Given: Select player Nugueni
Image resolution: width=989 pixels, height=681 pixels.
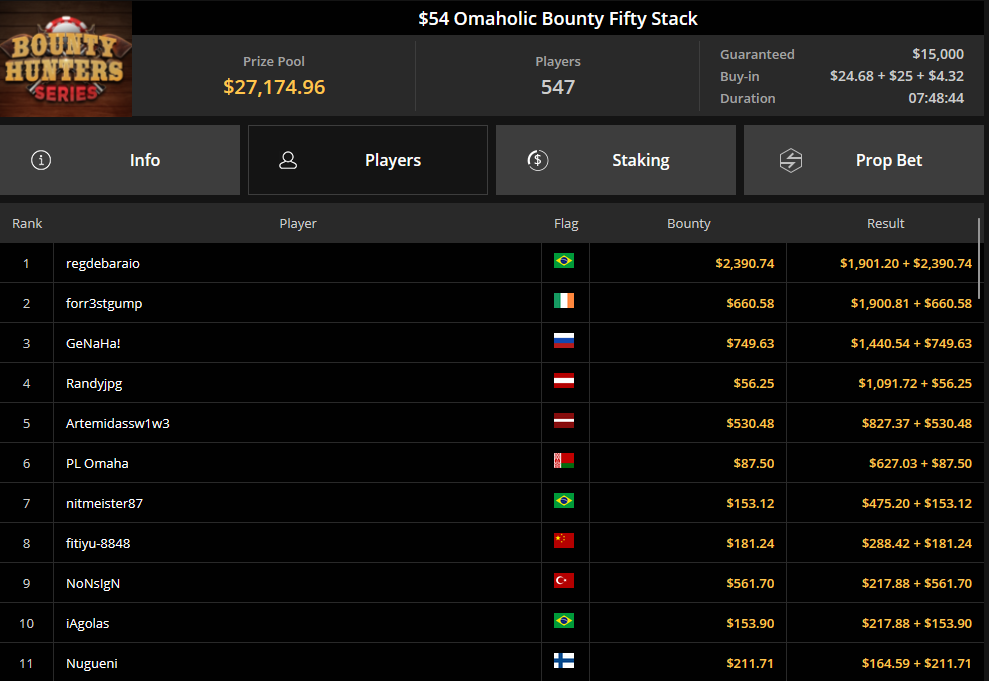Looking at the screenshot, I should click(x=92, y=663).
